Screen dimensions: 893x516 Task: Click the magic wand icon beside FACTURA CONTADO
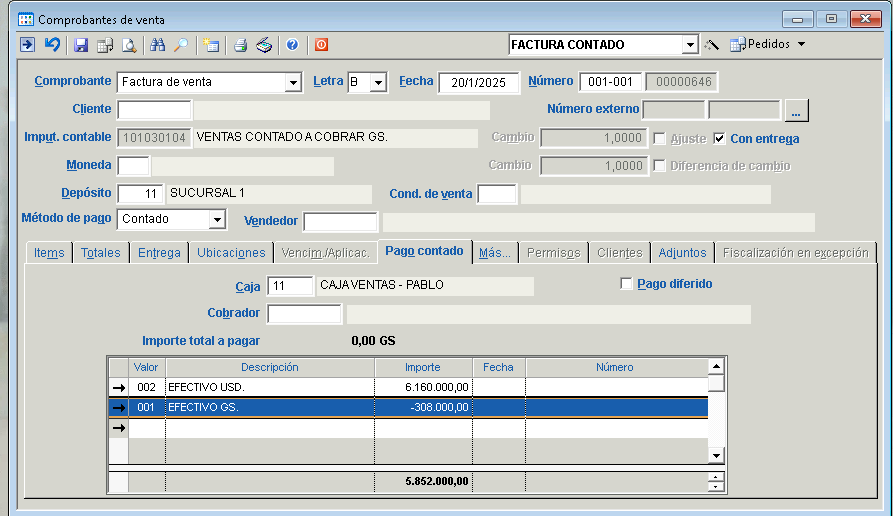pyautogui.click(x=712, y=45)
